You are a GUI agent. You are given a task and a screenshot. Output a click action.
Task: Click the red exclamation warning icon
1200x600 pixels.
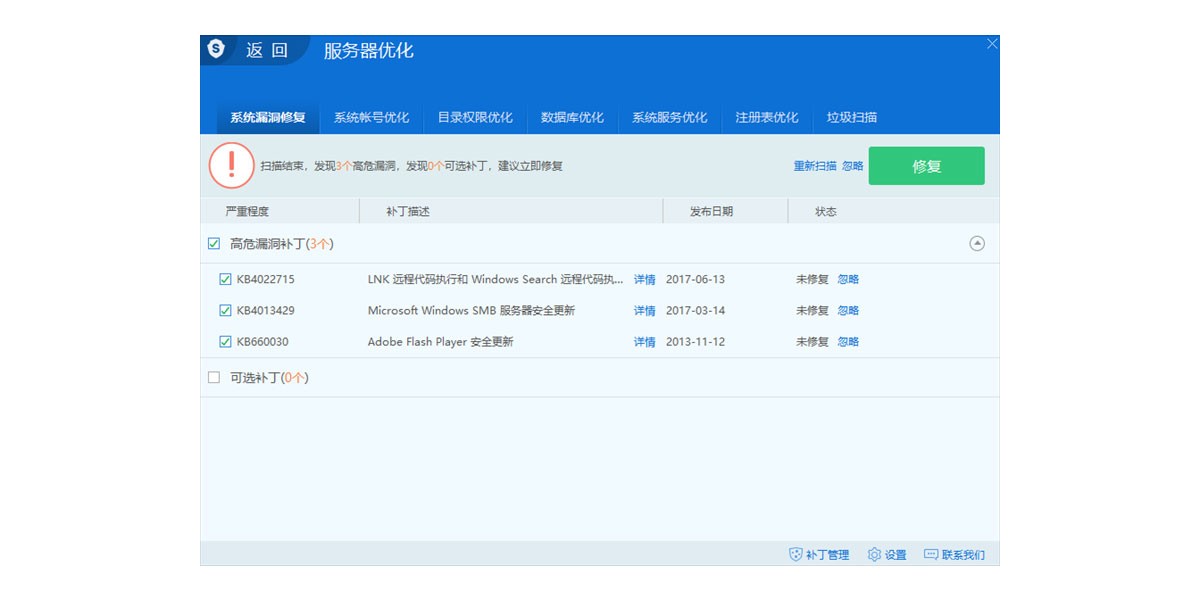click(x=231, y=165)
